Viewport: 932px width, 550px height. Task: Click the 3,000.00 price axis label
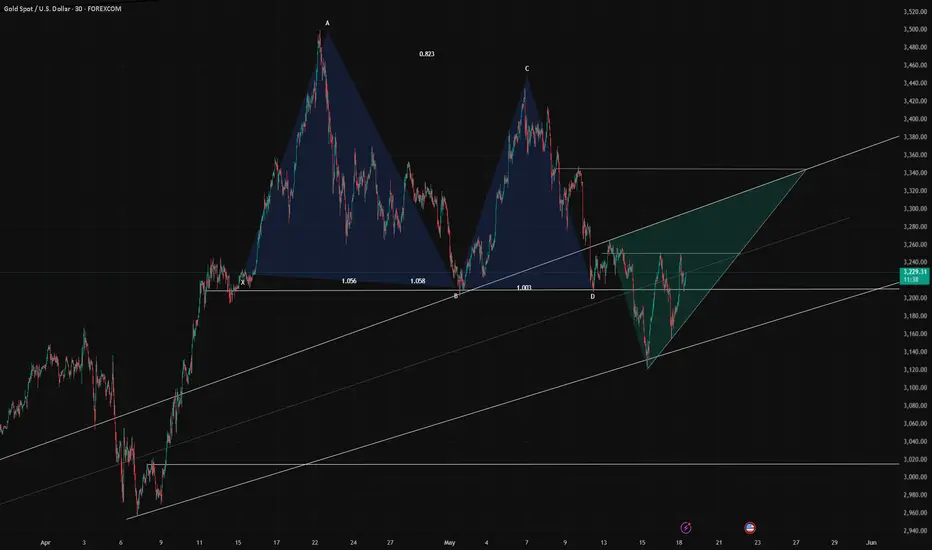[x=915, y=477]
